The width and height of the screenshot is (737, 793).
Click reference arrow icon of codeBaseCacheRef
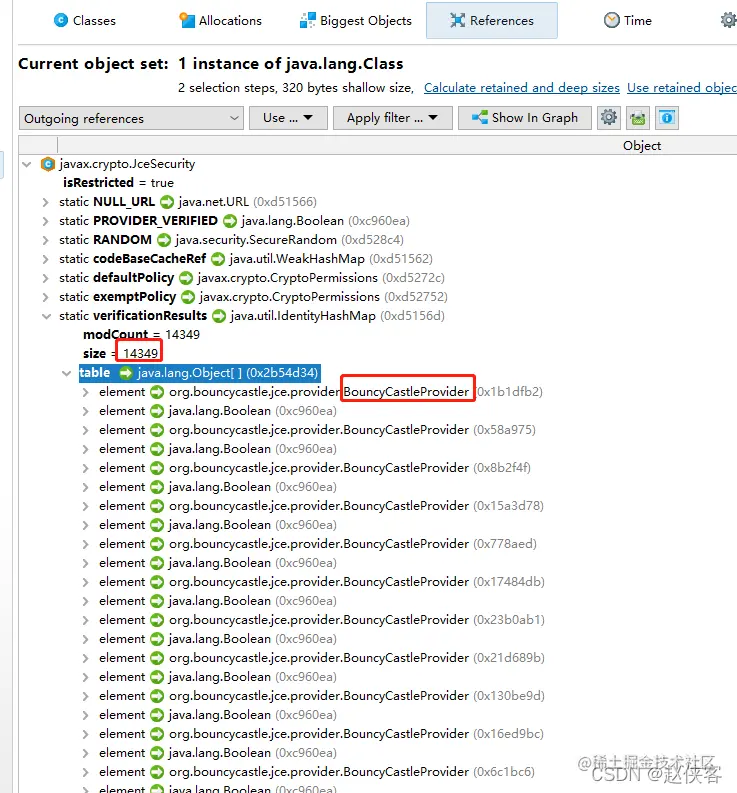[x=218, y=259]
